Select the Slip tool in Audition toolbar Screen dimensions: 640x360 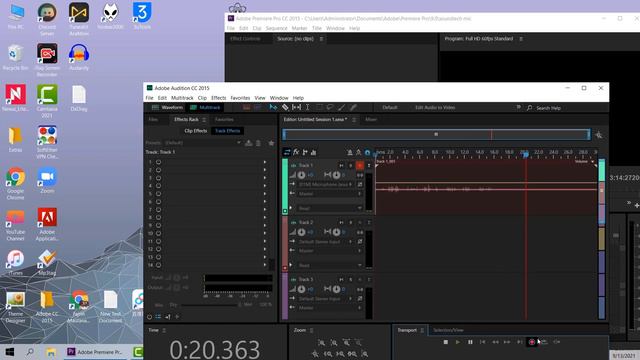pos(296,107)
